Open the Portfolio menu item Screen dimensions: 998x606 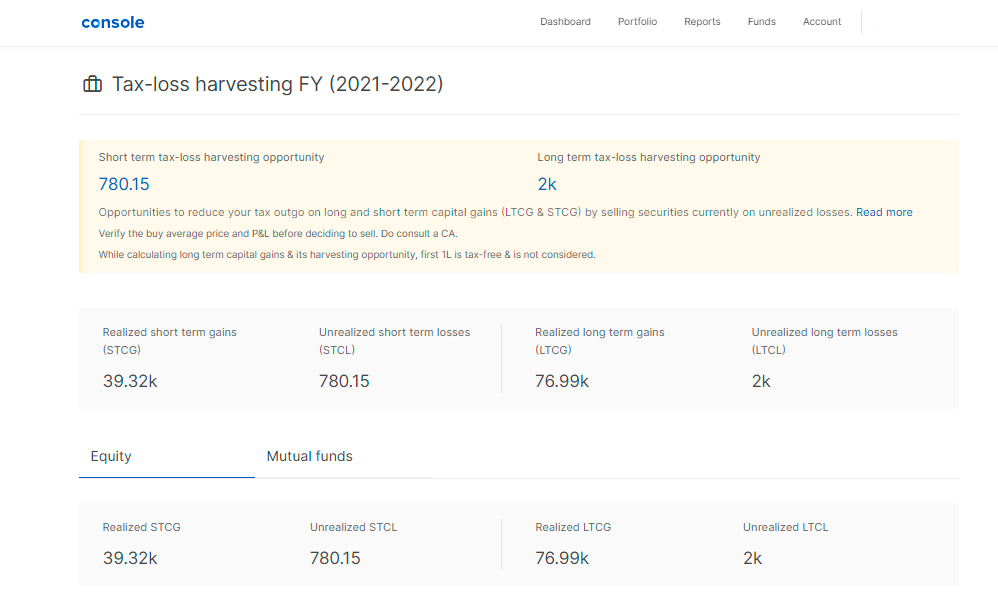[x=637, y=22]
